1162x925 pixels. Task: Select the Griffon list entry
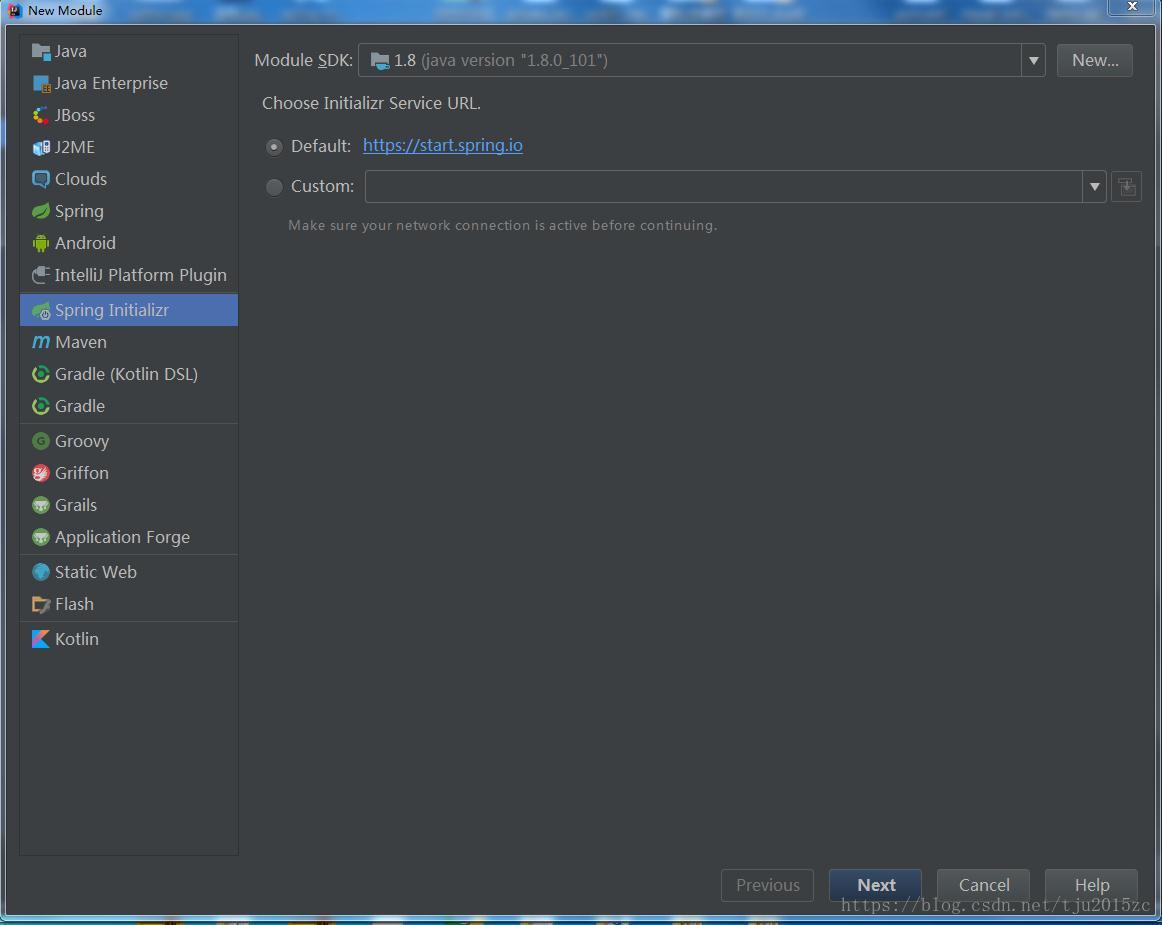(x=129, y=473)
